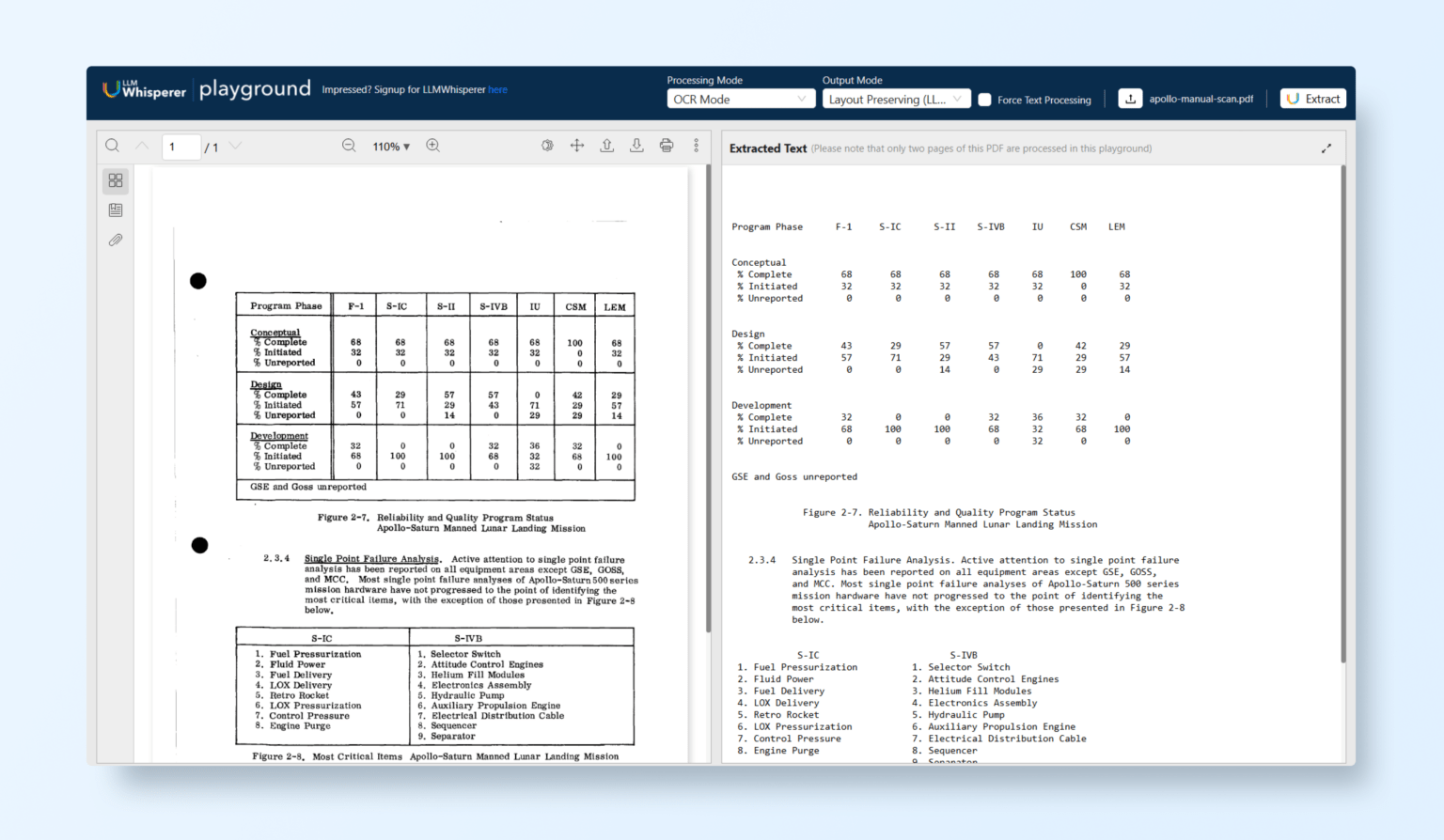The height and width of the screenshot is (840, 1444).
Task: Toggle the color theme icon on the toolbar
Action: (547, 146)
